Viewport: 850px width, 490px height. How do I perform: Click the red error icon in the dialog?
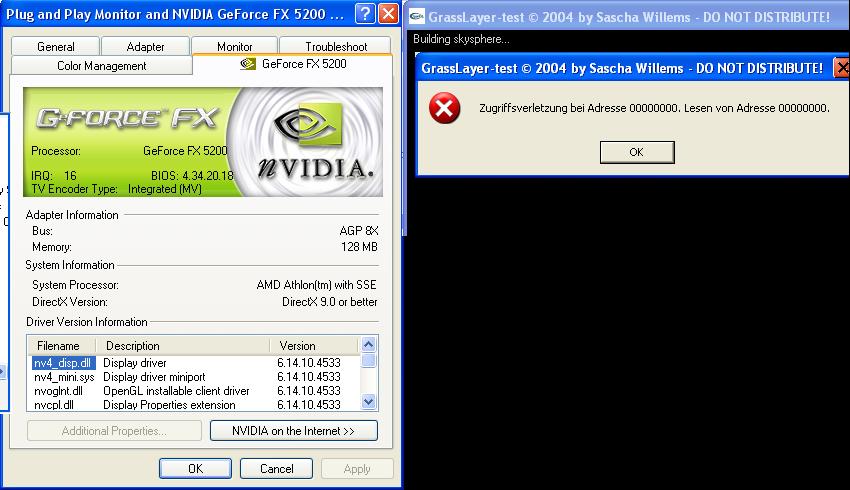(444, 108)
